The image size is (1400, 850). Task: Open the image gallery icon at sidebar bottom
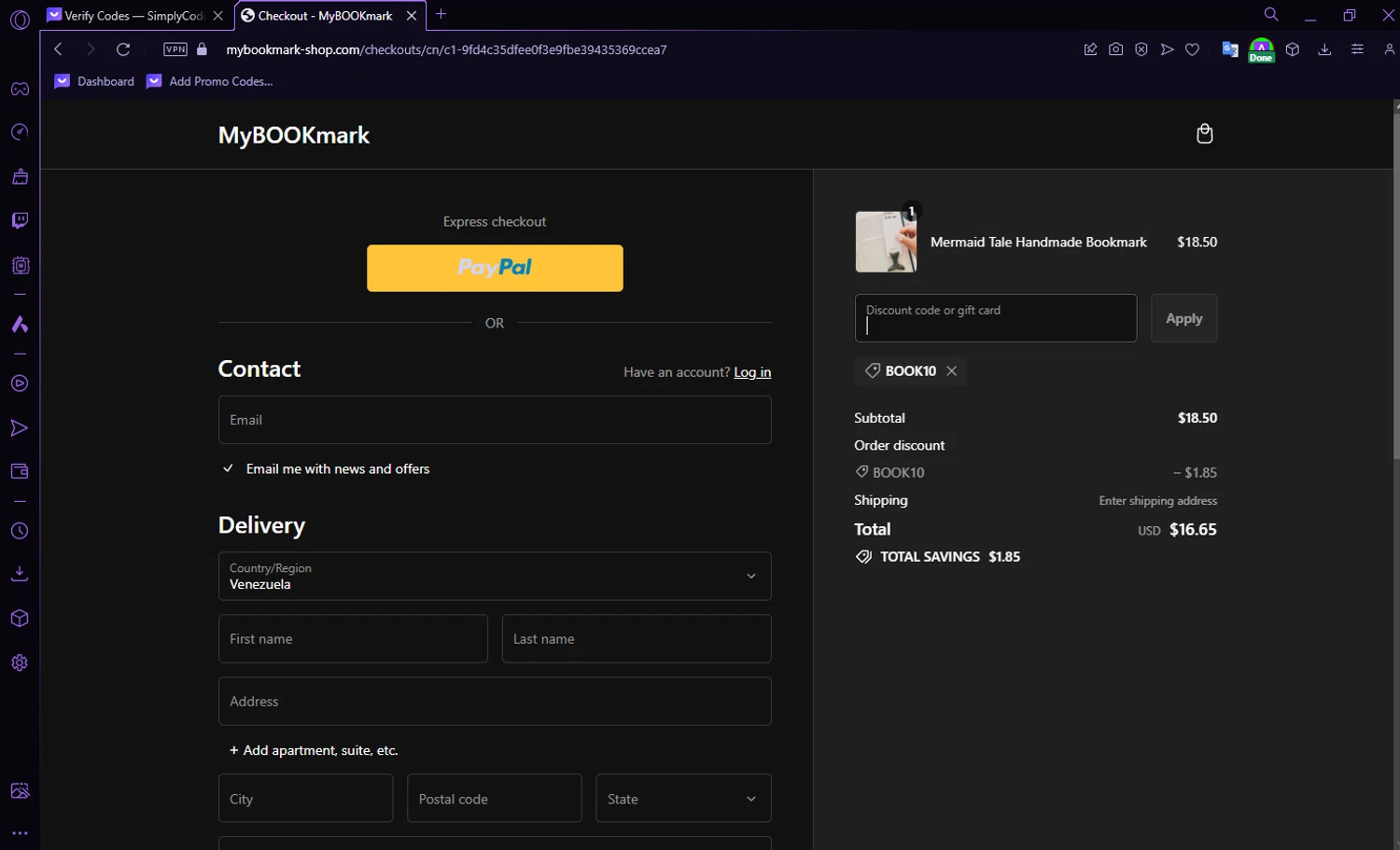[20, 790]
